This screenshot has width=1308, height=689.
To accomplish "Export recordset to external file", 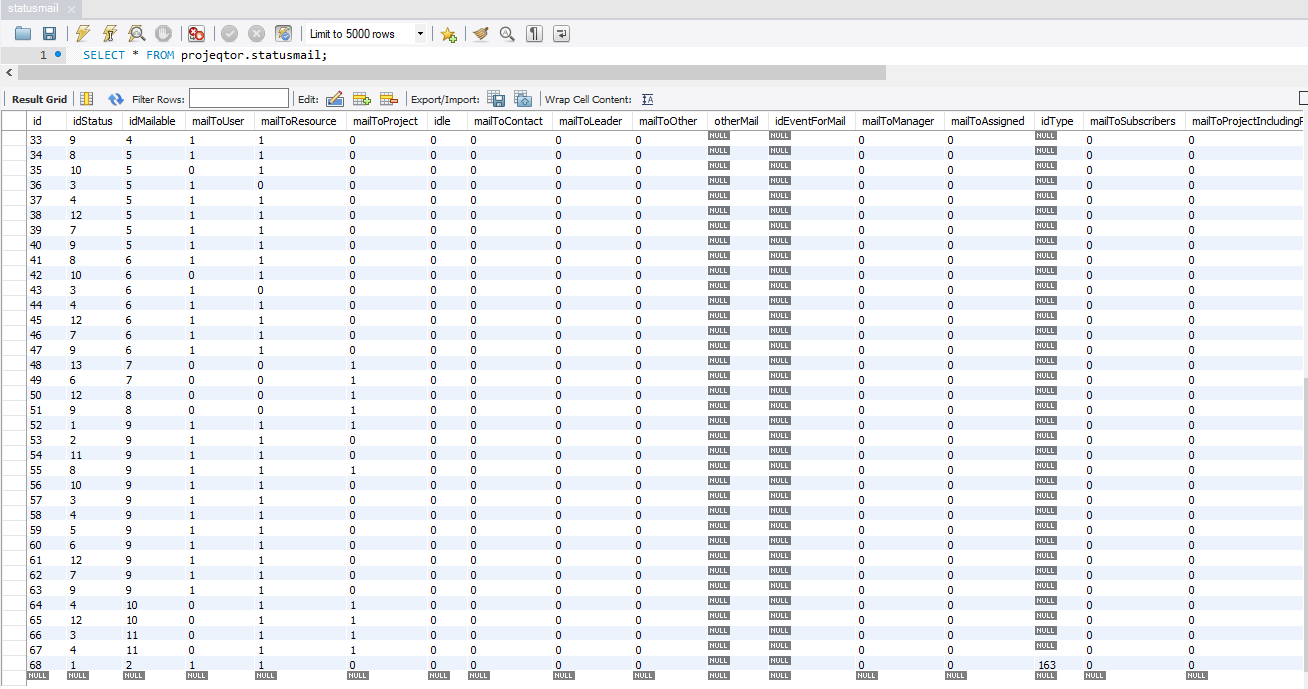I will tap(496, 99).
